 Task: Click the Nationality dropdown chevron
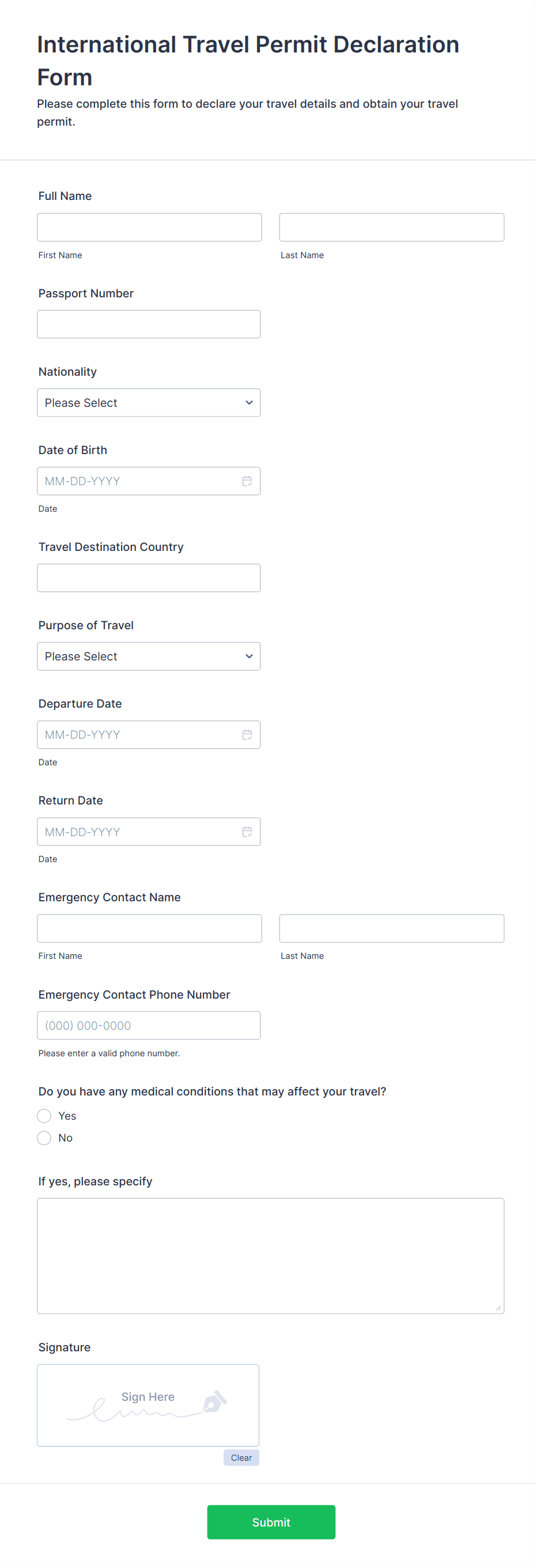(x=249, y=402)
